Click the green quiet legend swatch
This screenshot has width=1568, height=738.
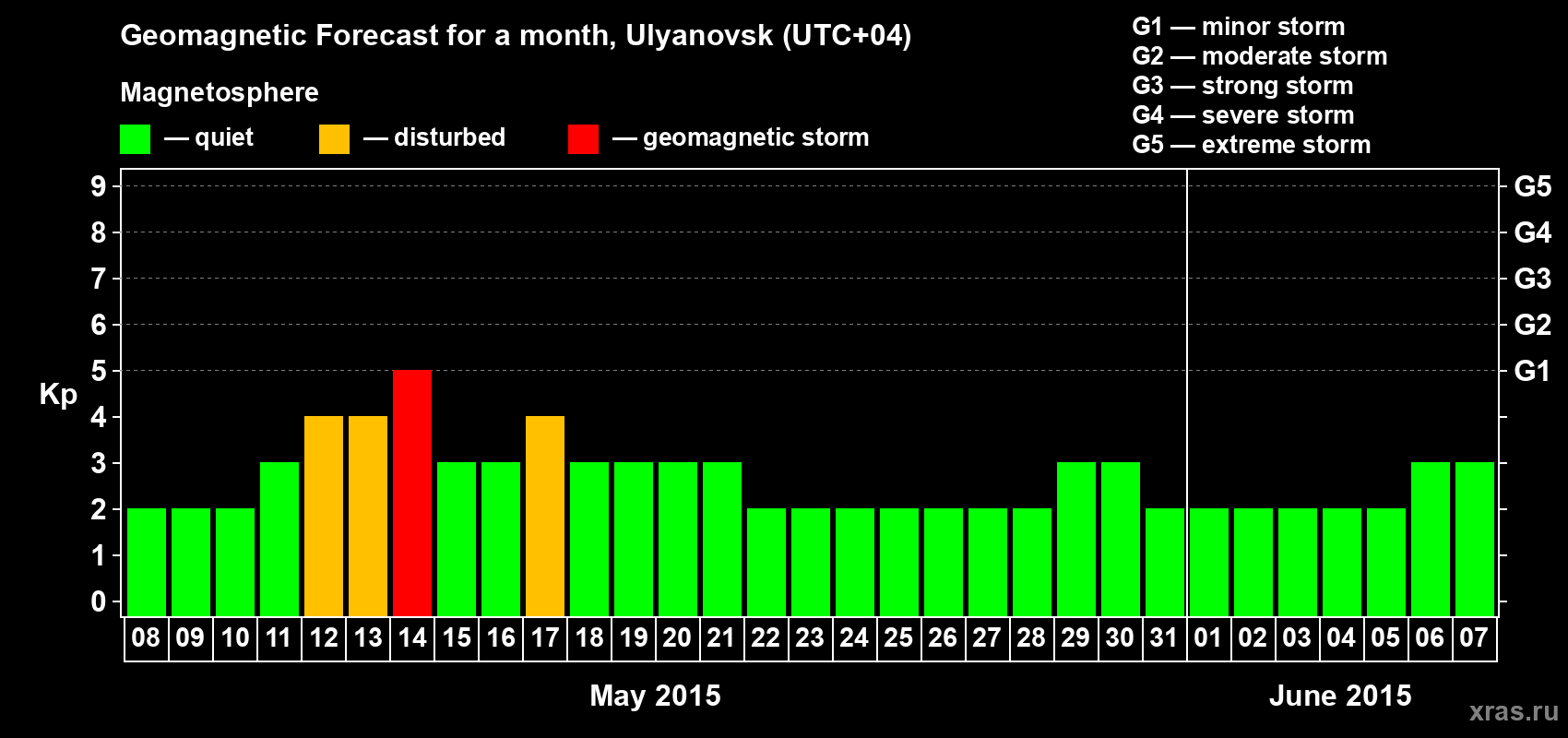135,139
